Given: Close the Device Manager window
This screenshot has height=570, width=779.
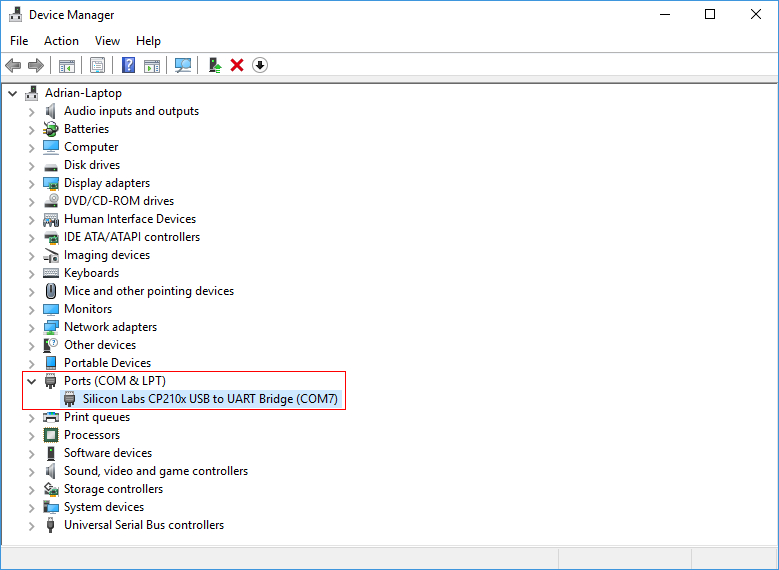Looking at the screenshot, I should [x=756, y=14].
